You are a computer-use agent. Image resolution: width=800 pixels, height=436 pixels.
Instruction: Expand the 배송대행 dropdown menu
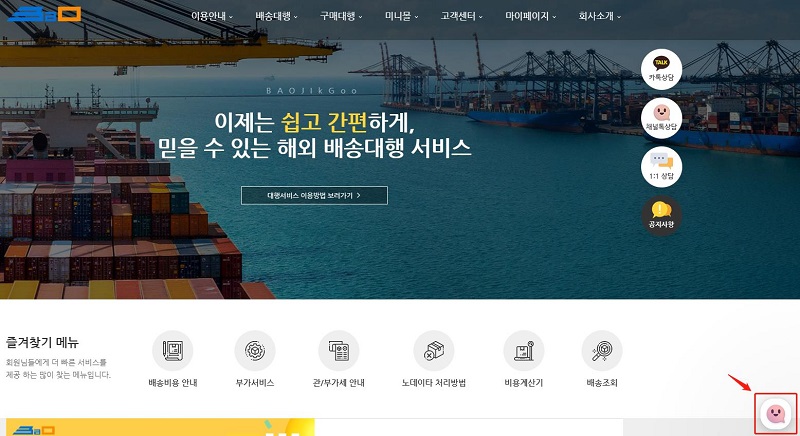coord(277,16)
